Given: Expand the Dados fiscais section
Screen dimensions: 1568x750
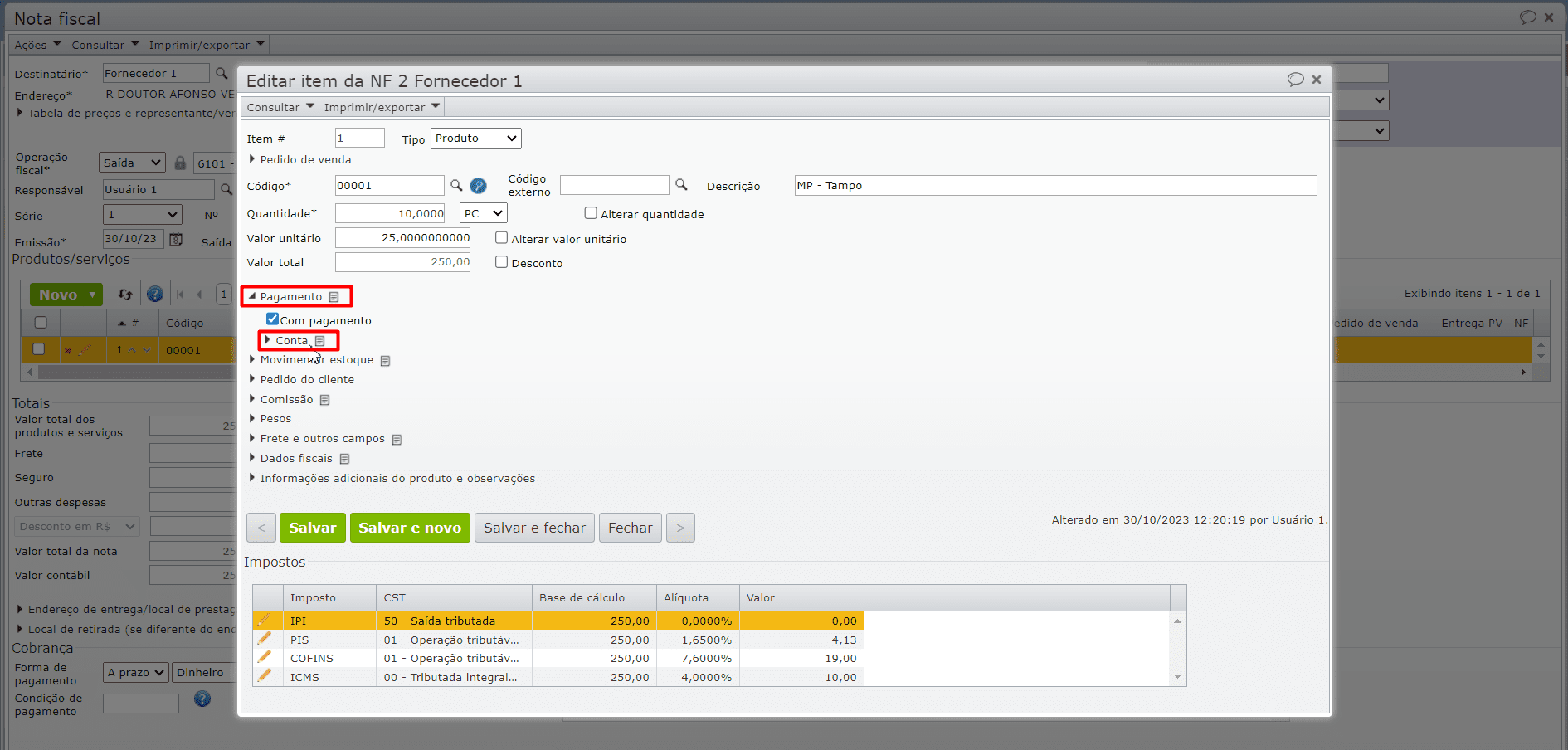Looking at the screenshot, I should (252, 458).
